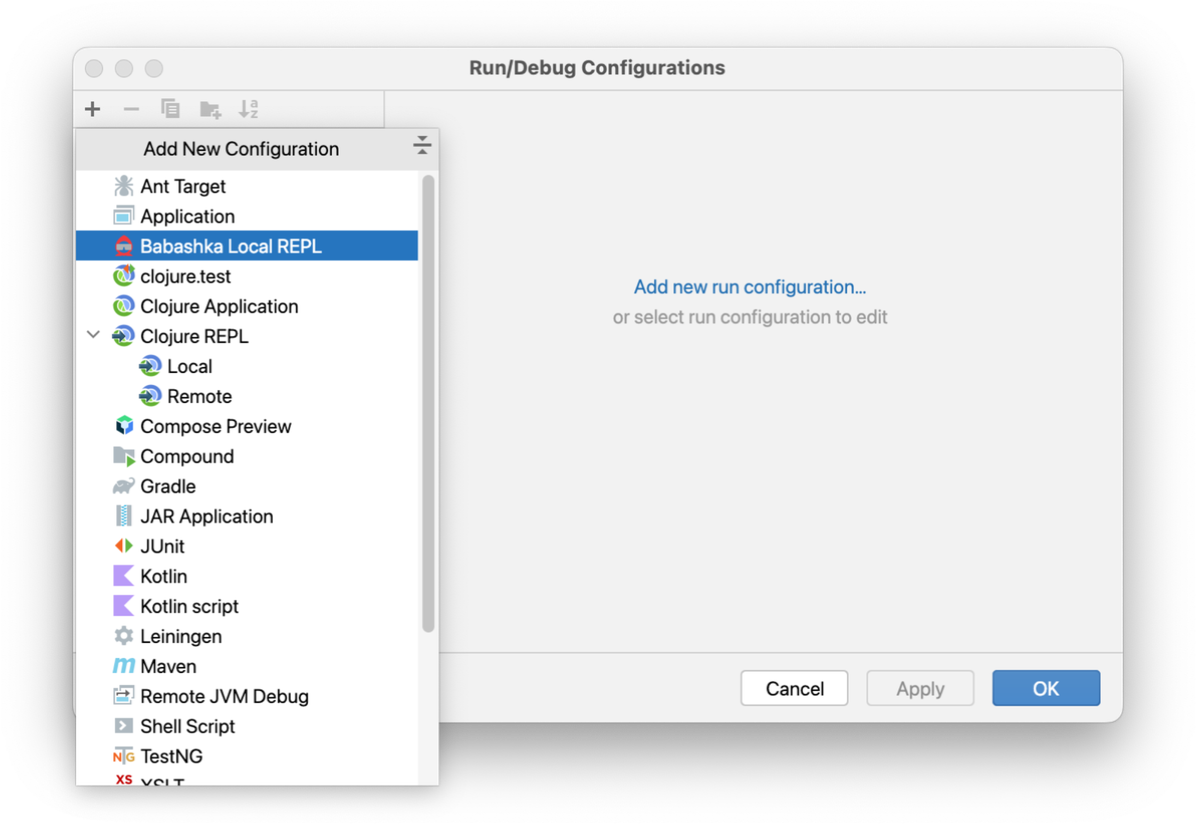Click the Kotlin logo icon
Screen dimensions: 1196x824
(x=124, y=576)
